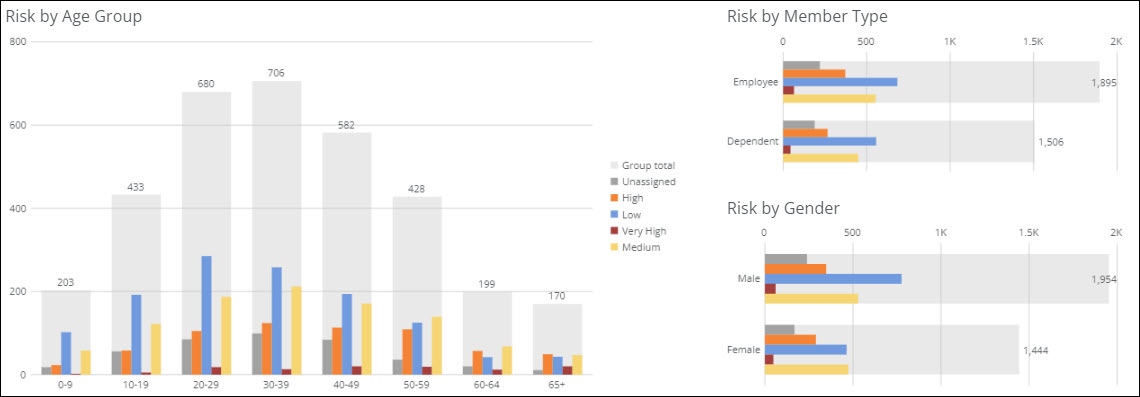The image size is (1140, 397).
Task: Click the 20-29 age group axis label
Action: click(x=206, y=385)
